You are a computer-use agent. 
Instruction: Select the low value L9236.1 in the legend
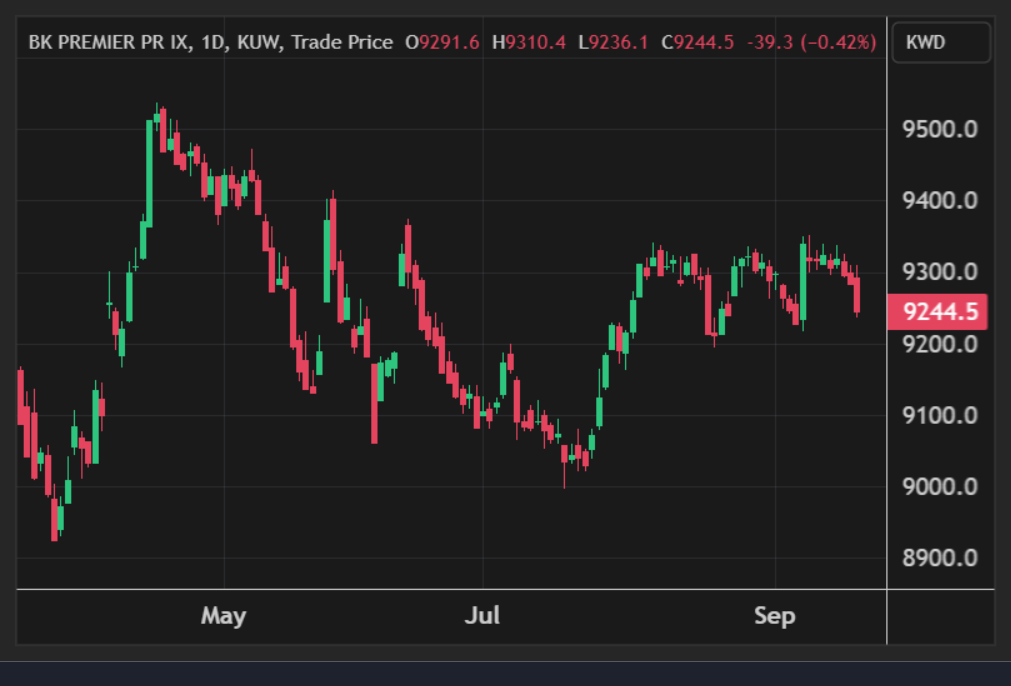(613, 43)
